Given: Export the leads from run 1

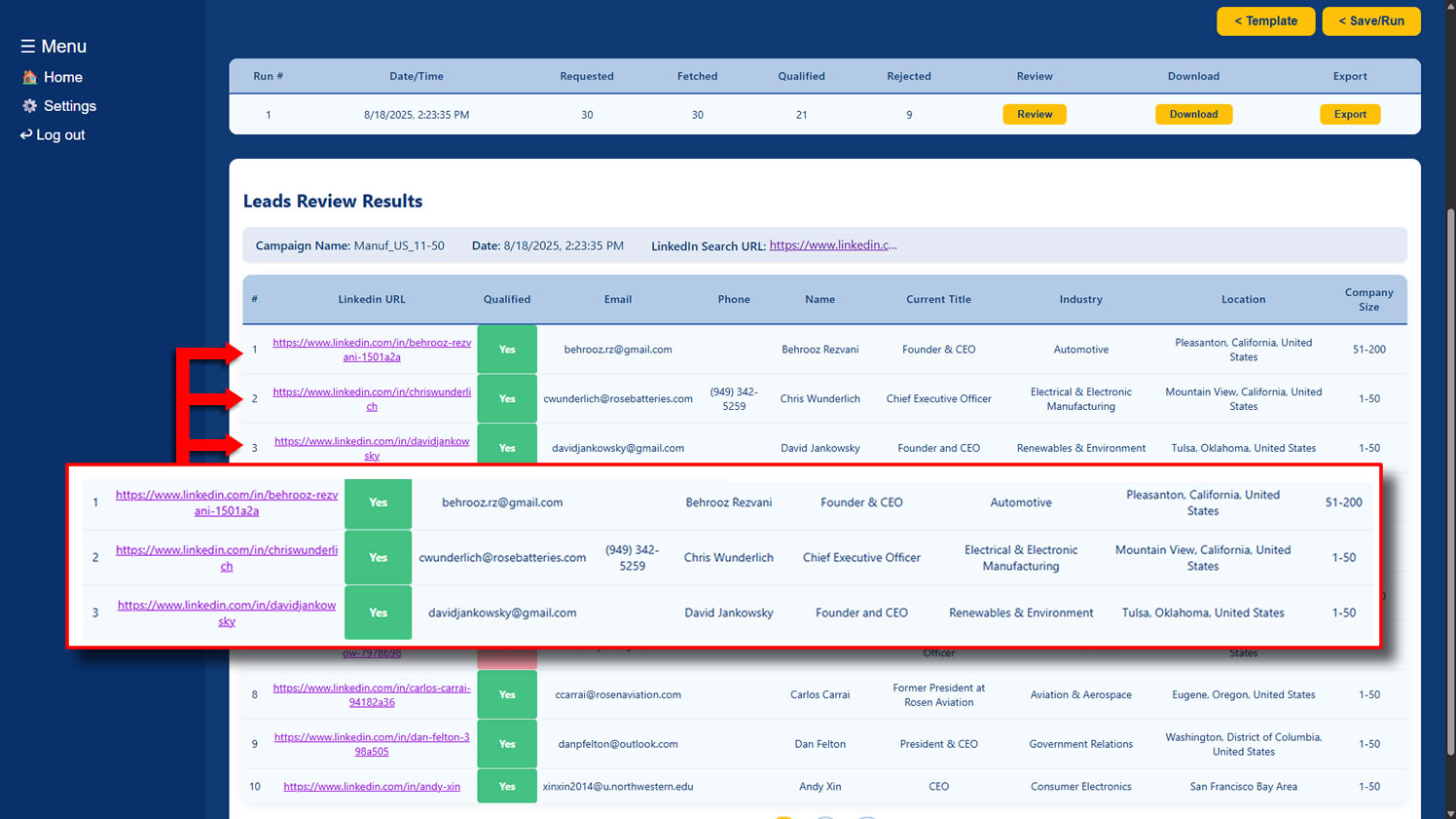Looking at the screenshot, I should pos(1349,114).
